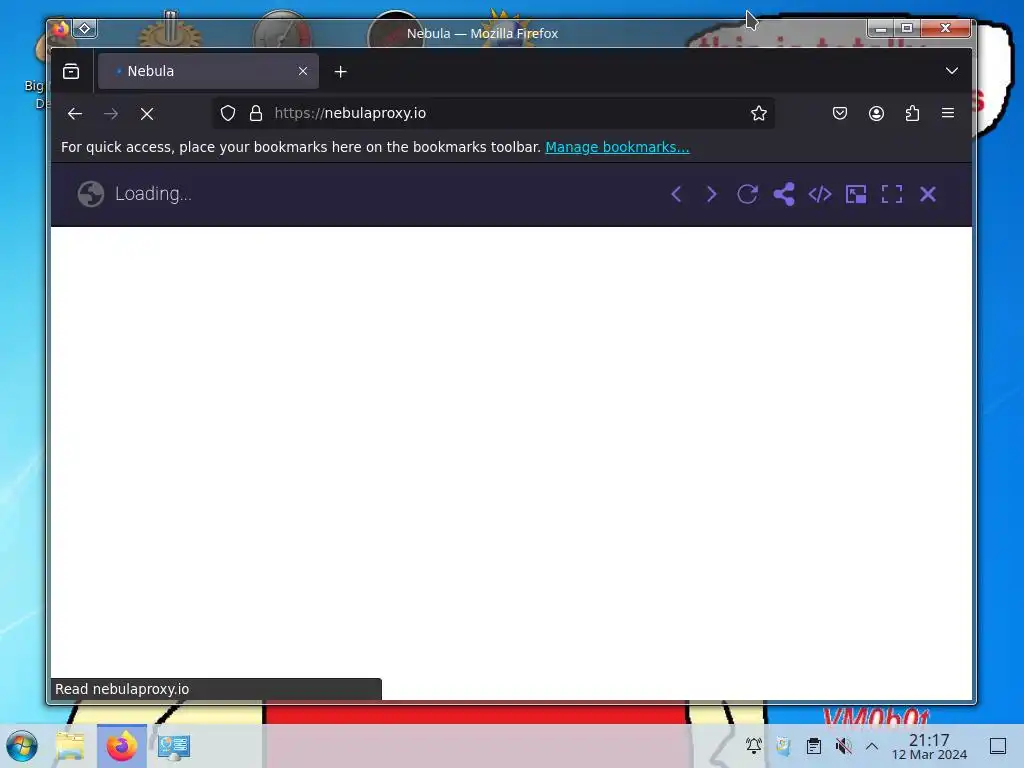This screenshot has height=768, width=1024.
Task: Select the Nebula tab
Action: (208, 71)
